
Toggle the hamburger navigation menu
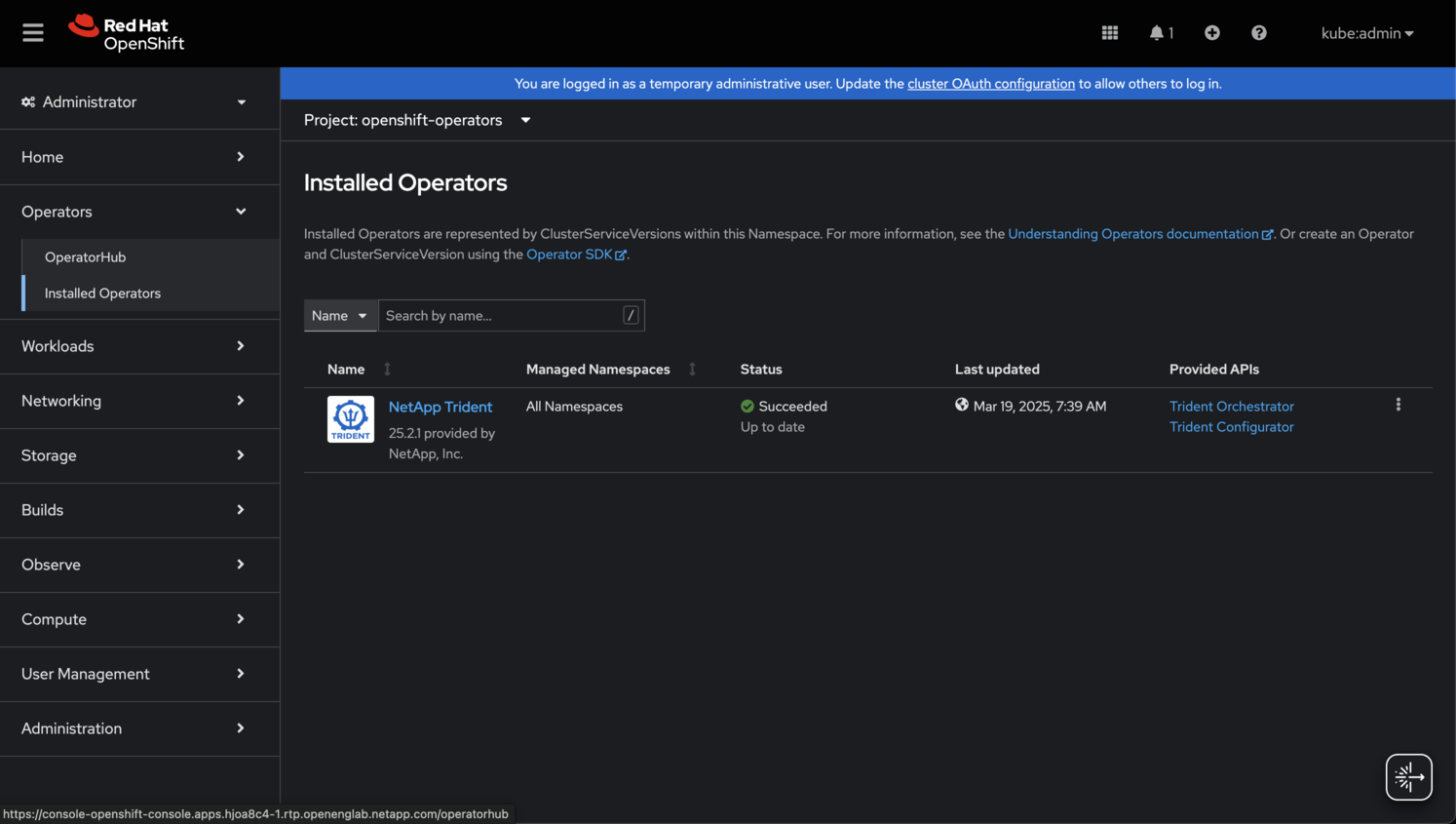tap(33, 33)
